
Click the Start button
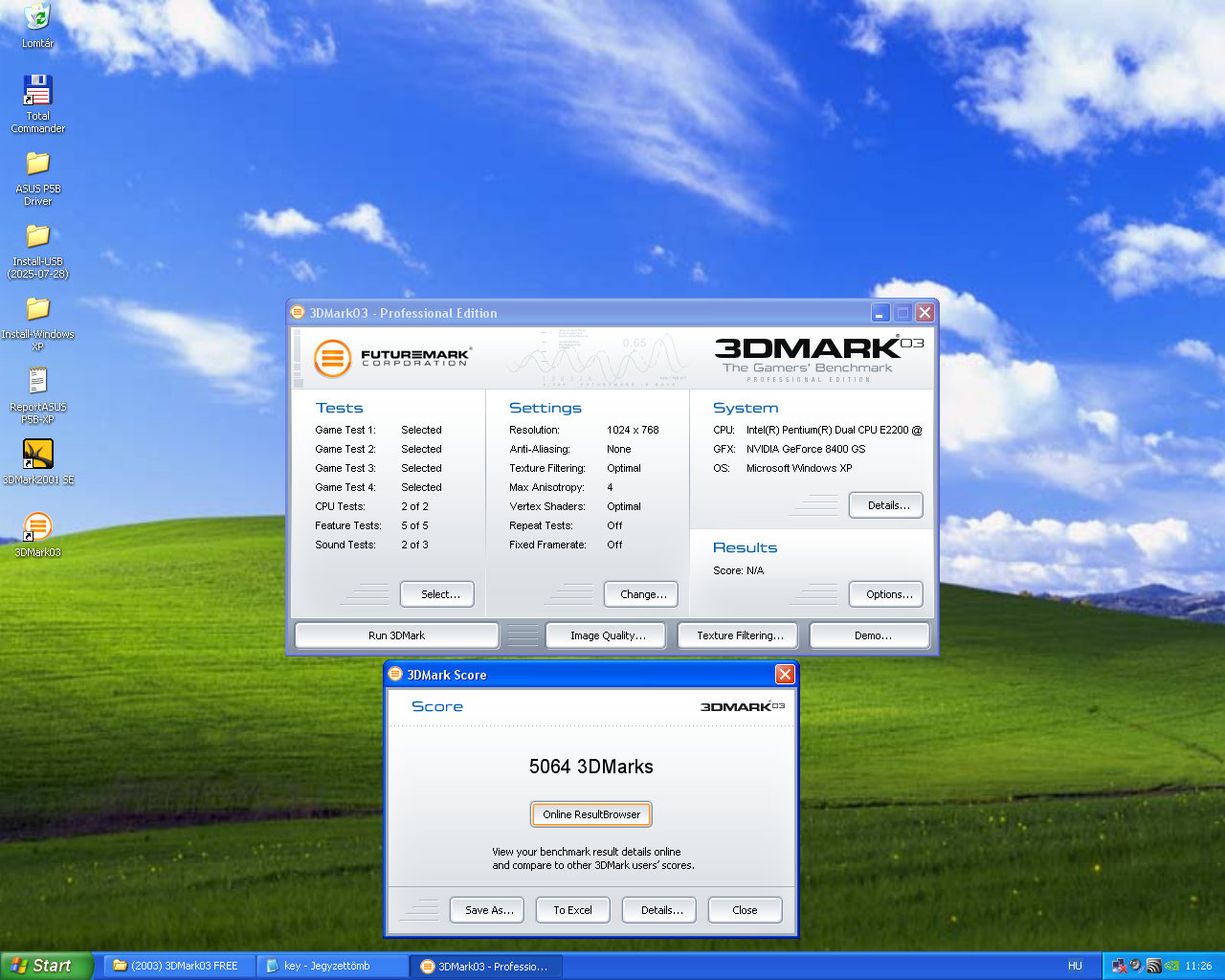[x=46, y=966]
